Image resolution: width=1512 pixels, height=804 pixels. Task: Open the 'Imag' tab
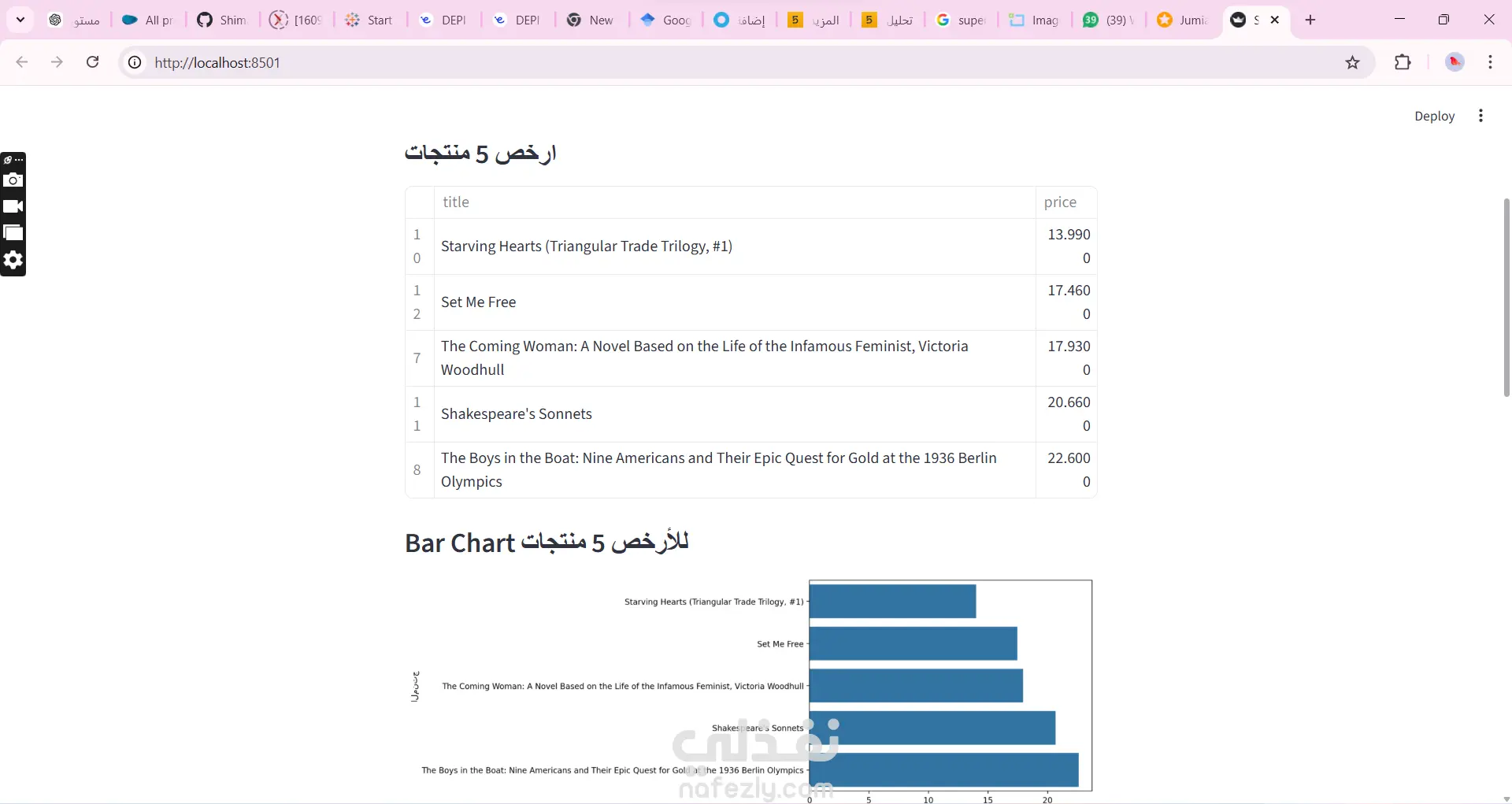[x=1035, y=20]
